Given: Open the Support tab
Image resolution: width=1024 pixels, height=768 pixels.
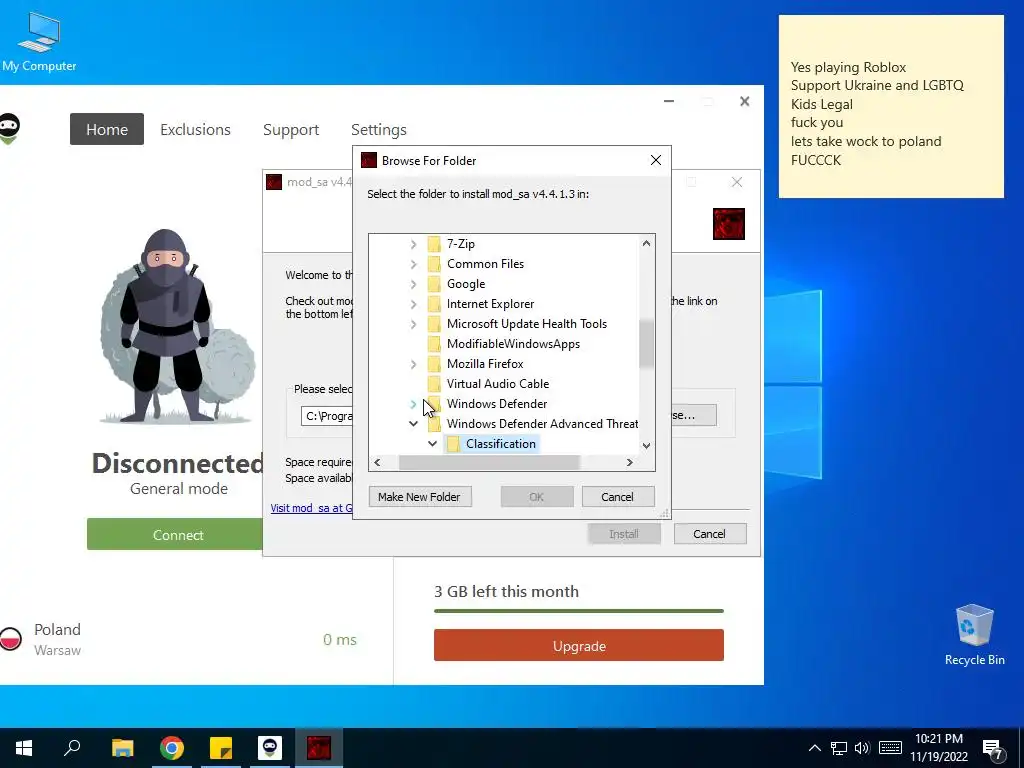Looking at the screenshot, I should click(291, 129).
